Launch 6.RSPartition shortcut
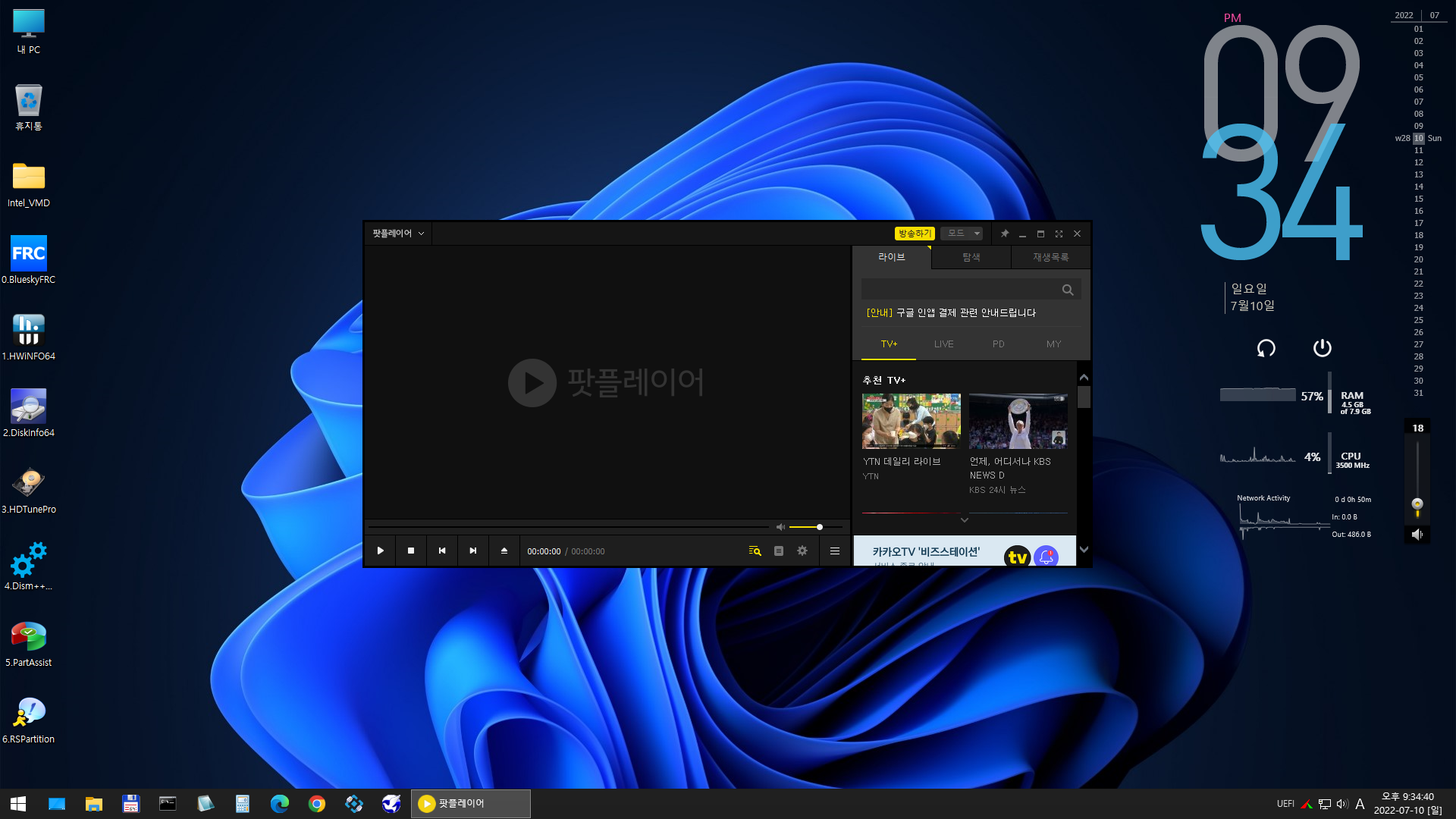This screenshot has height=819, width=1456. [x=29, y=720]
